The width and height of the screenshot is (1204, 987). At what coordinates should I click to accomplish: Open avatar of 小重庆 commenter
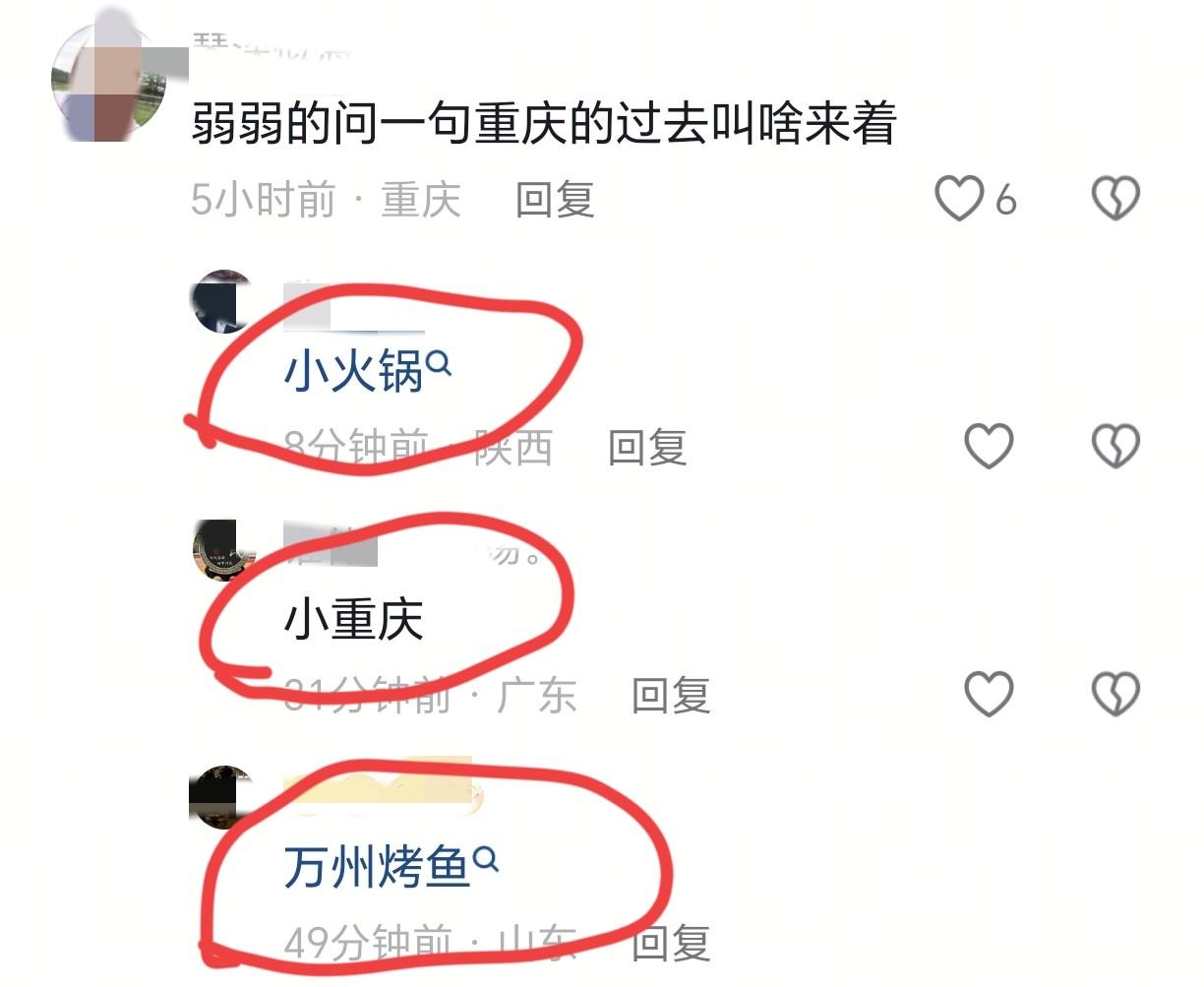(224, 550)
